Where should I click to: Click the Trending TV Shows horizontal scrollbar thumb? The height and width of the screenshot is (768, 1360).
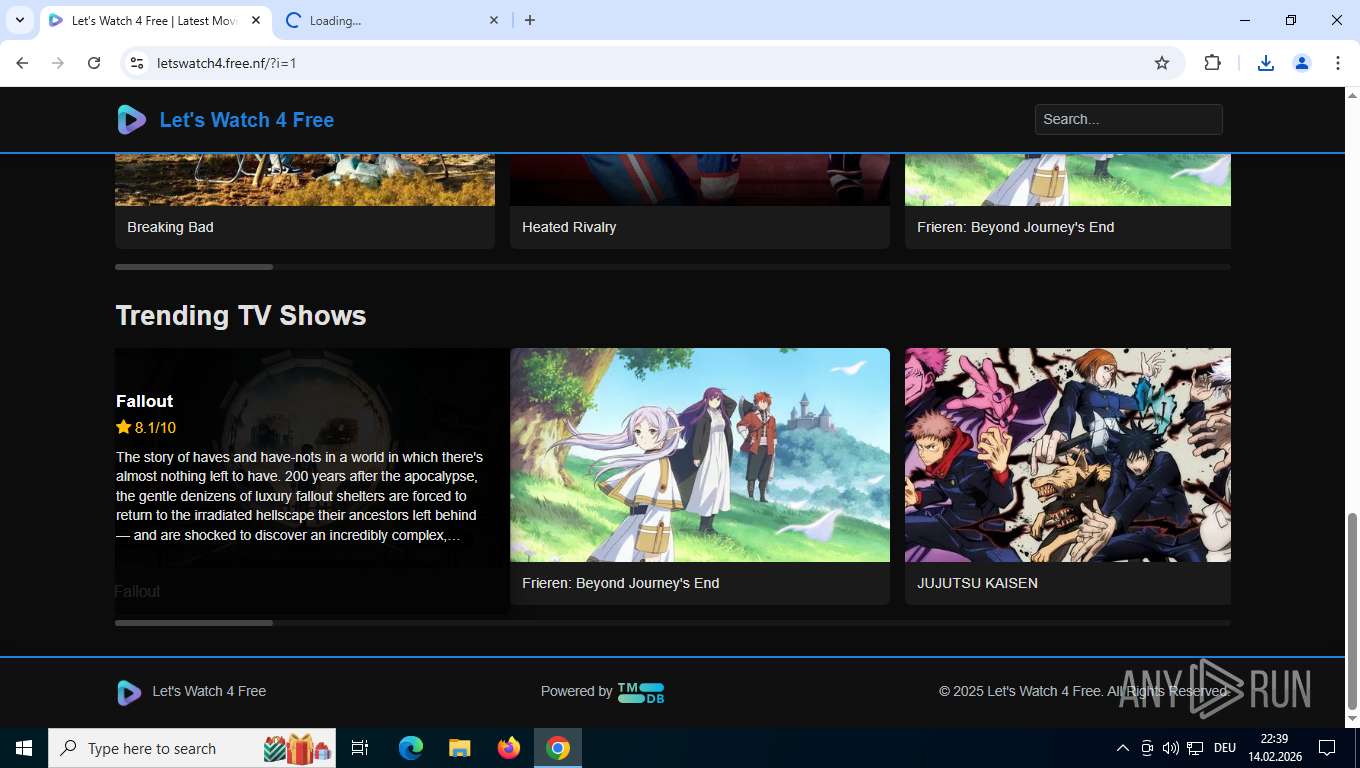(x=194, y=623)
